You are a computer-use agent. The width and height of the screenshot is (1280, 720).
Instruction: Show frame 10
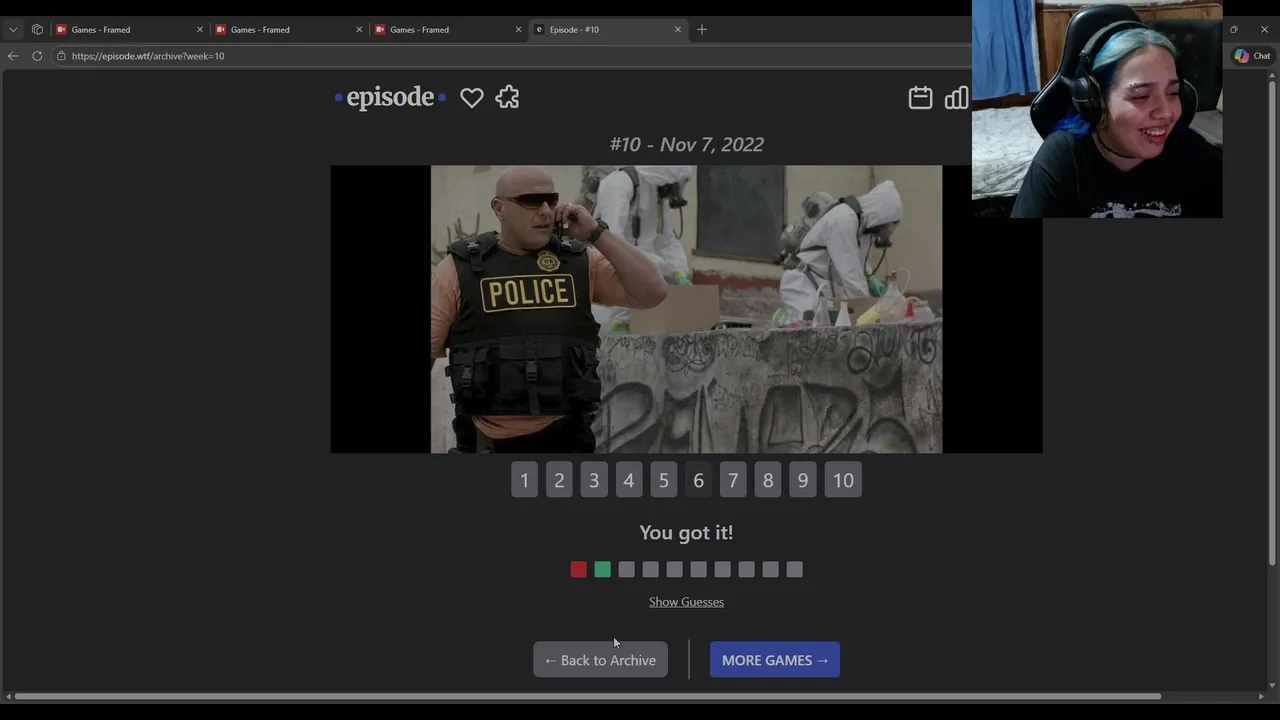843,480
